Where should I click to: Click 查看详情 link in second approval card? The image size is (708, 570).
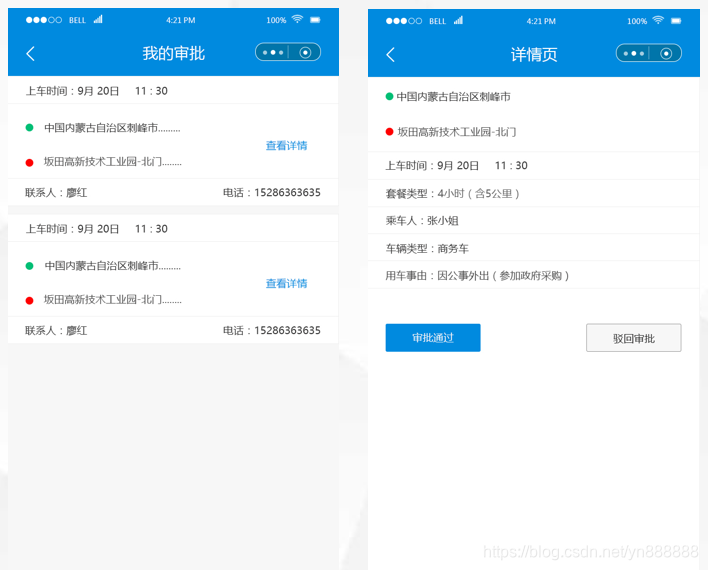(286, 283)
